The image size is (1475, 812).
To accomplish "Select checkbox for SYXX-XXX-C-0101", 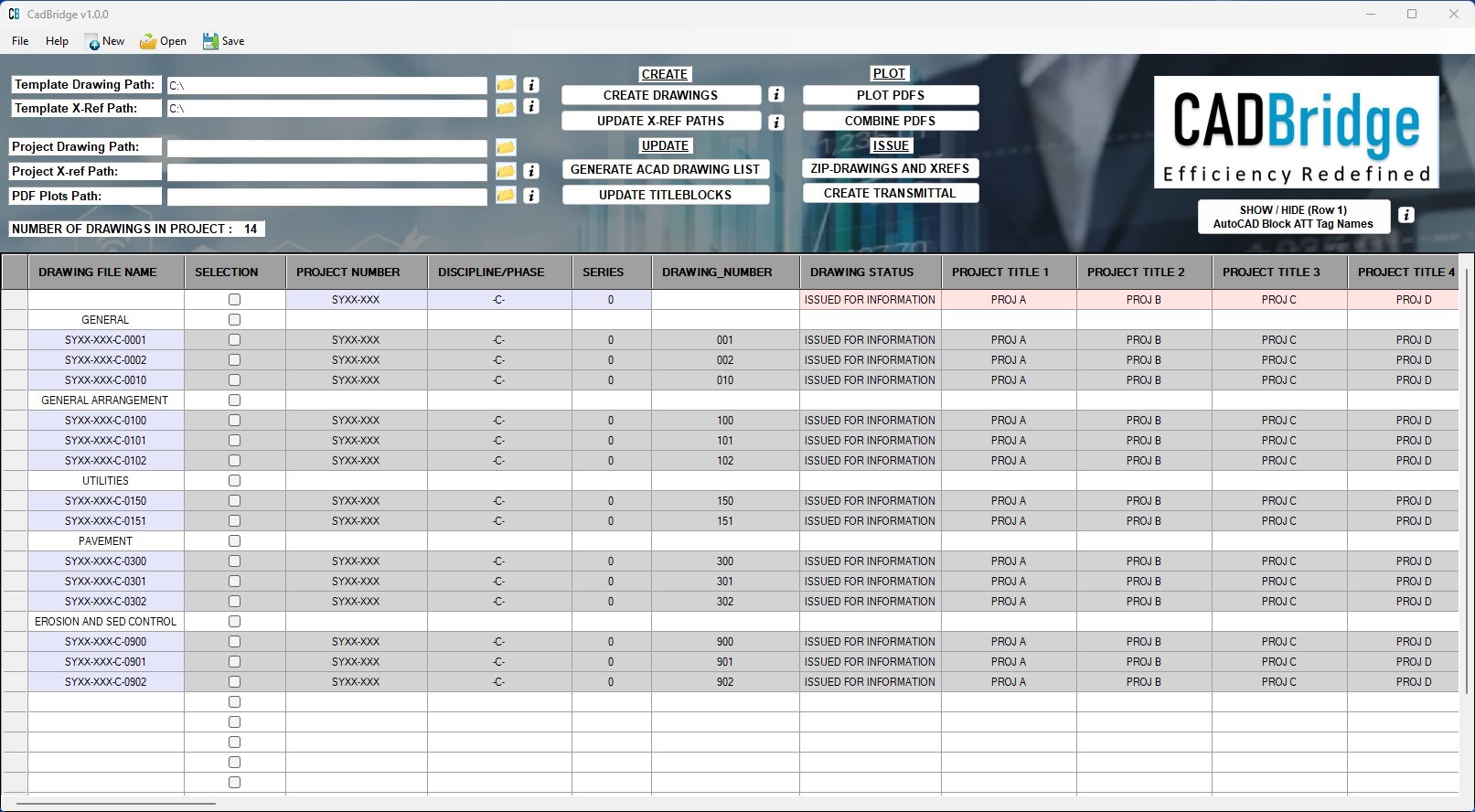I will pyautogui.click(x=234, y=441).
